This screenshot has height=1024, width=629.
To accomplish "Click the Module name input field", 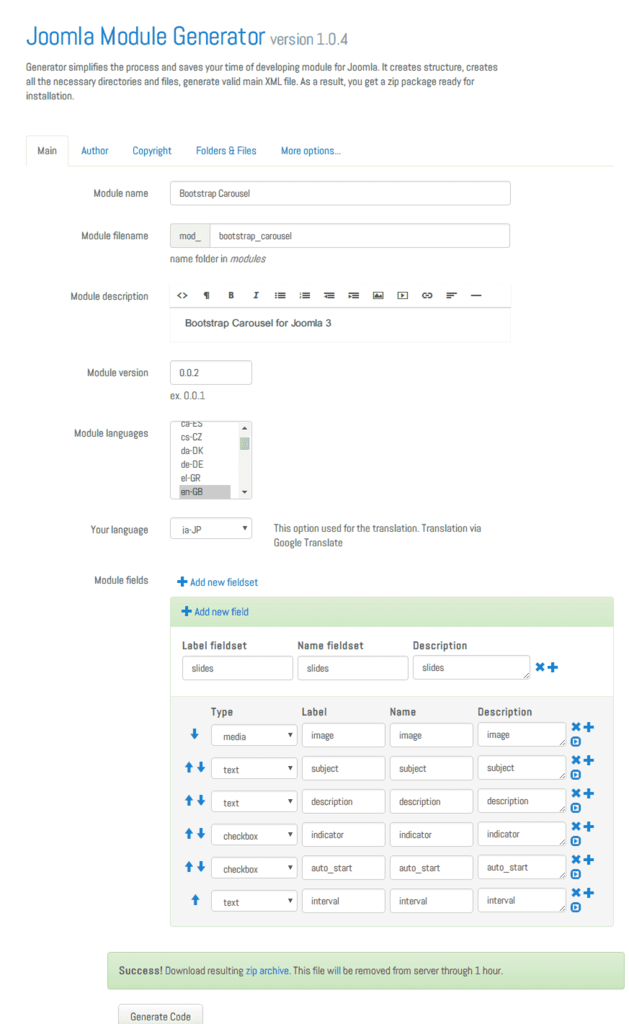I will coord(340,193).
